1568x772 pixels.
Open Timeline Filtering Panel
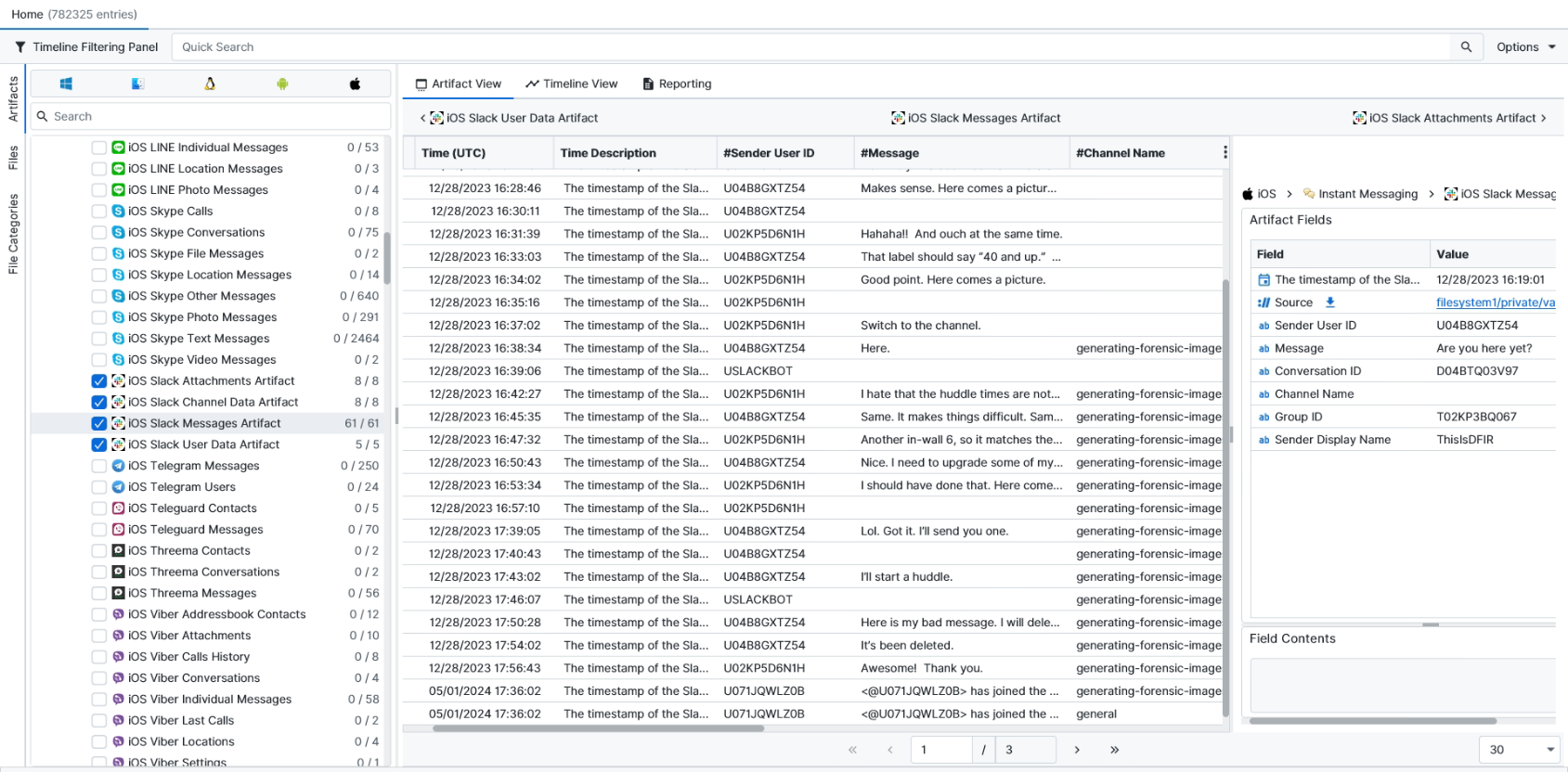(x=86, y=47)
